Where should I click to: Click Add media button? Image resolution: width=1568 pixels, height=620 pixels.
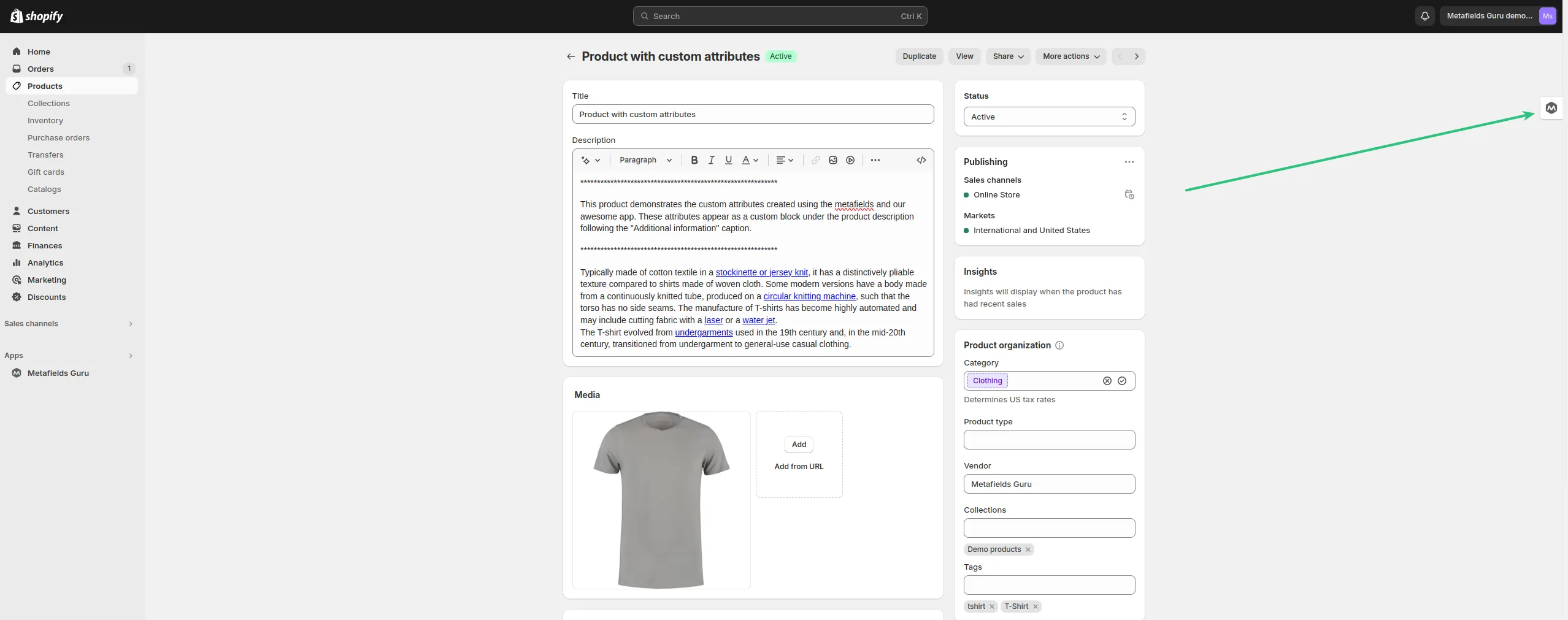click(799, 445)
